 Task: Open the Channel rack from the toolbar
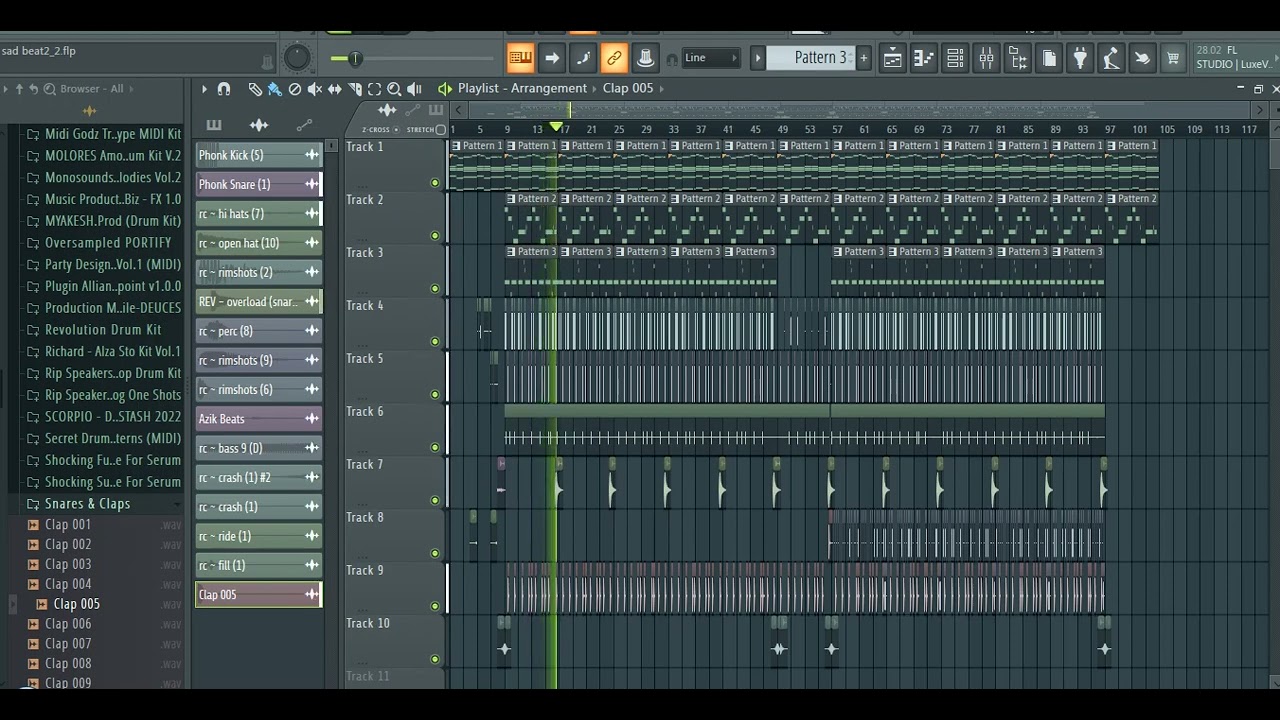click(955, 58)
